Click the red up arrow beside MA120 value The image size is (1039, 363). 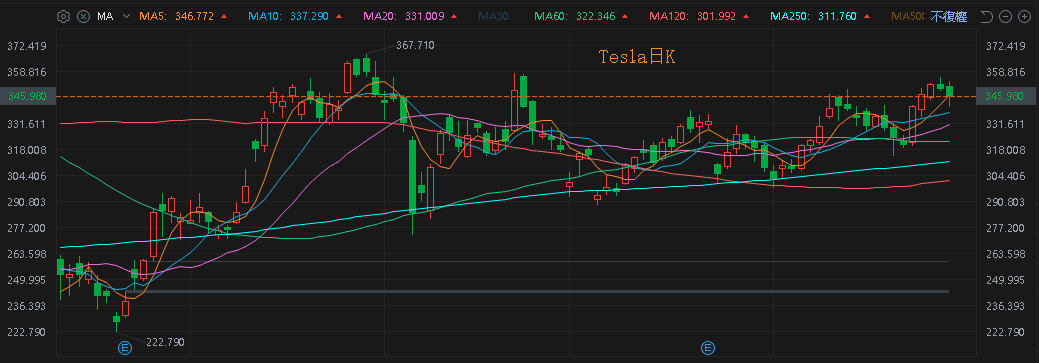pos(746,17)
